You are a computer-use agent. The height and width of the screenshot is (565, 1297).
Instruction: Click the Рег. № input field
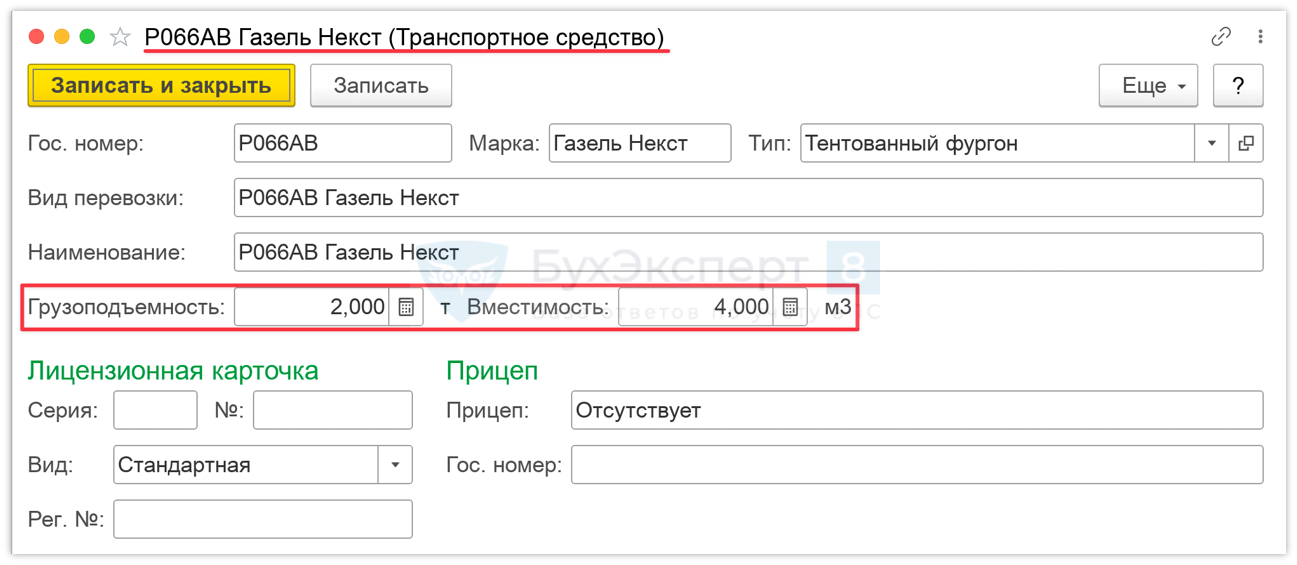click(x=262, y=519)
